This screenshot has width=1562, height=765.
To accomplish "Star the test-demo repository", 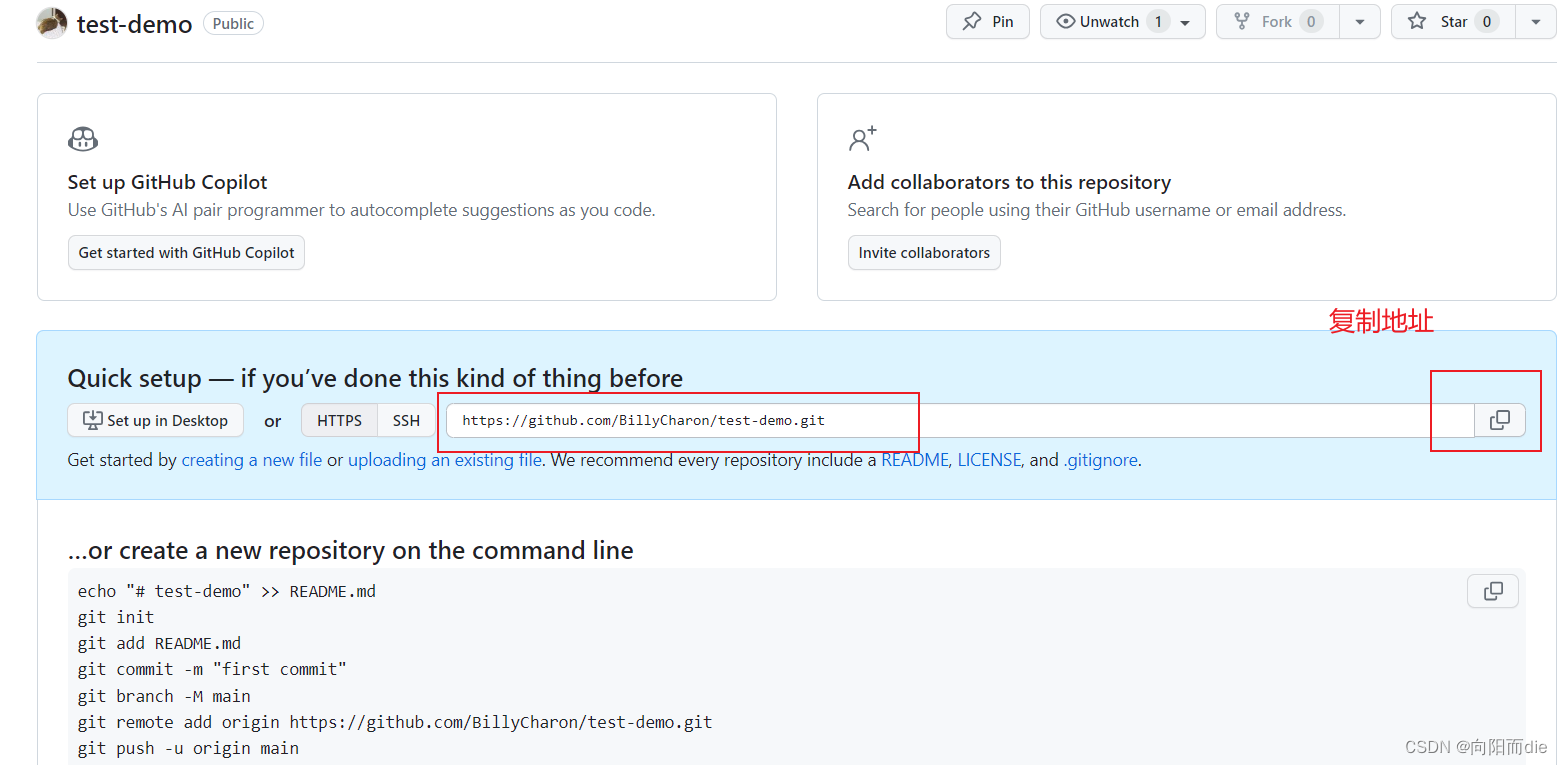I will click(x=1453, y=22).
